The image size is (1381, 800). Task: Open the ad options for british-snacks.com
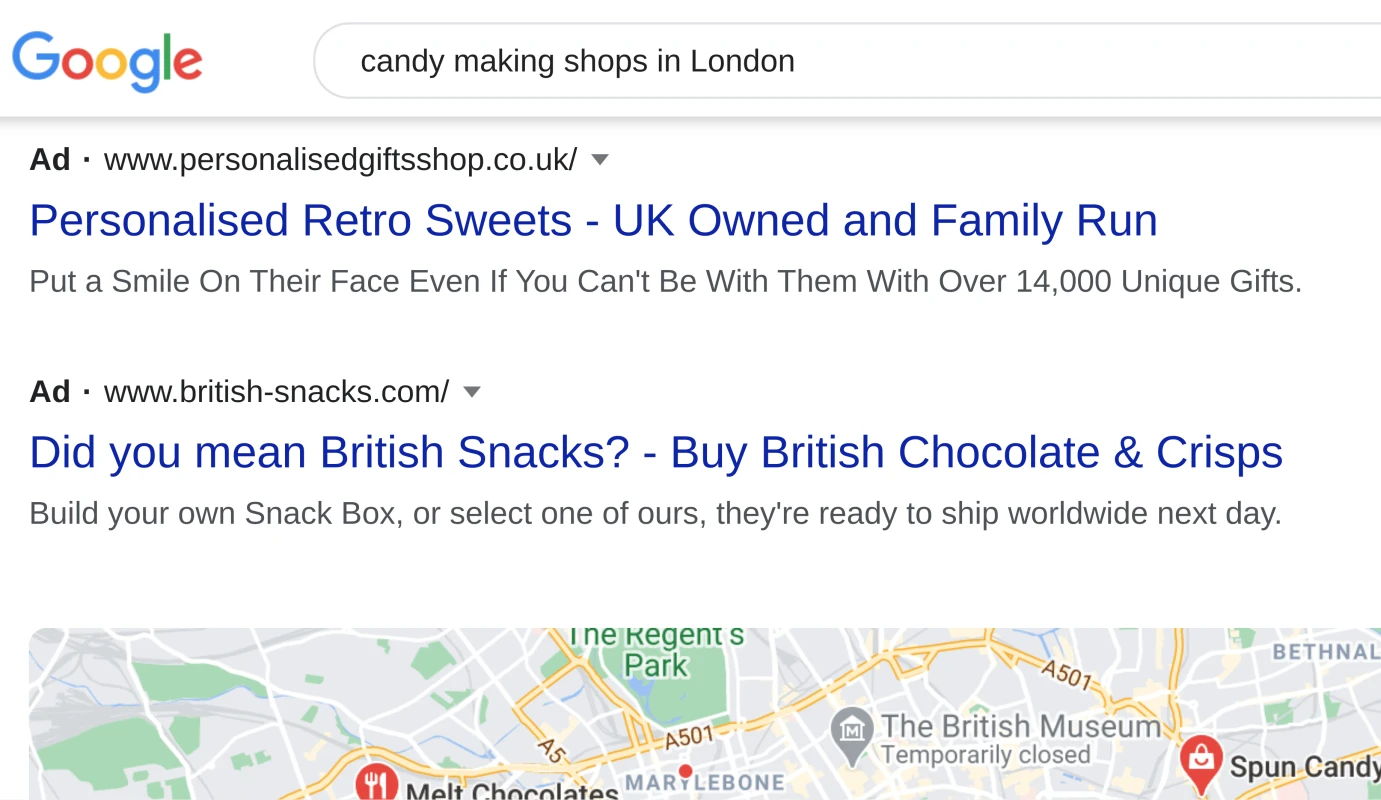click(x=471, y=392)
